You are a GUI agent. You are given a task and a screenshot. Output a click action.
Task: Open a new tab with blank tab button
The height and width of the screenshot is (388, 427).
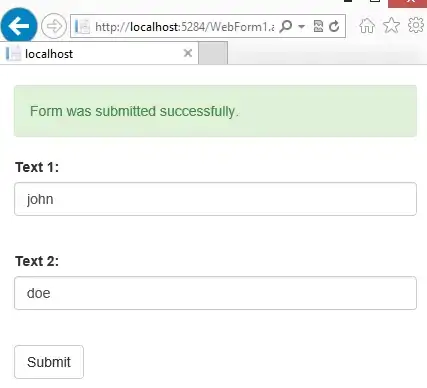(x=213, y=53)
